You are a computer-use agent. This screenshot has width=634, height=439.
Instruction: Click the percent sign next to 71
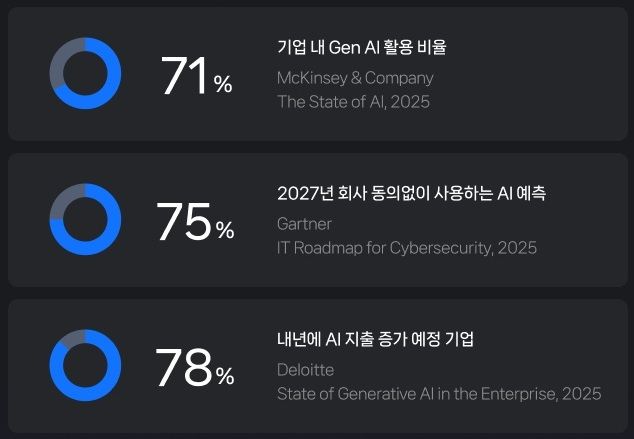point(223,87)
